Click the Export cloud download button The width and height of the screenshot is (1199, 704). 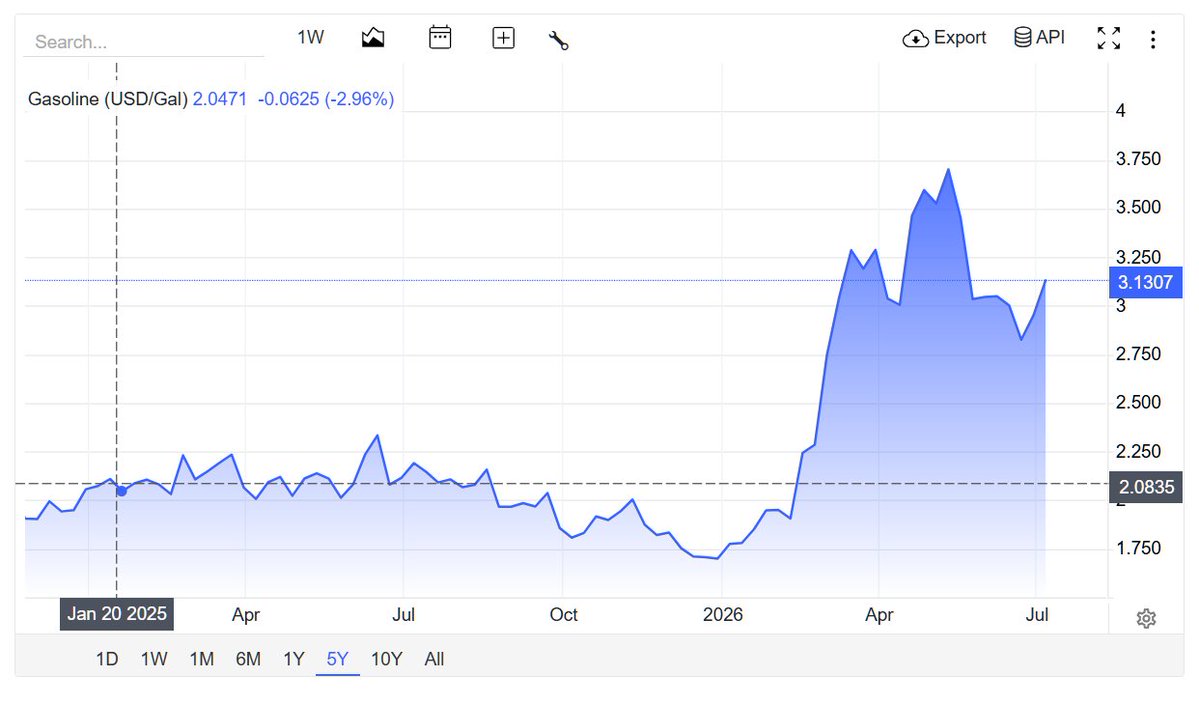click(944, 37)
